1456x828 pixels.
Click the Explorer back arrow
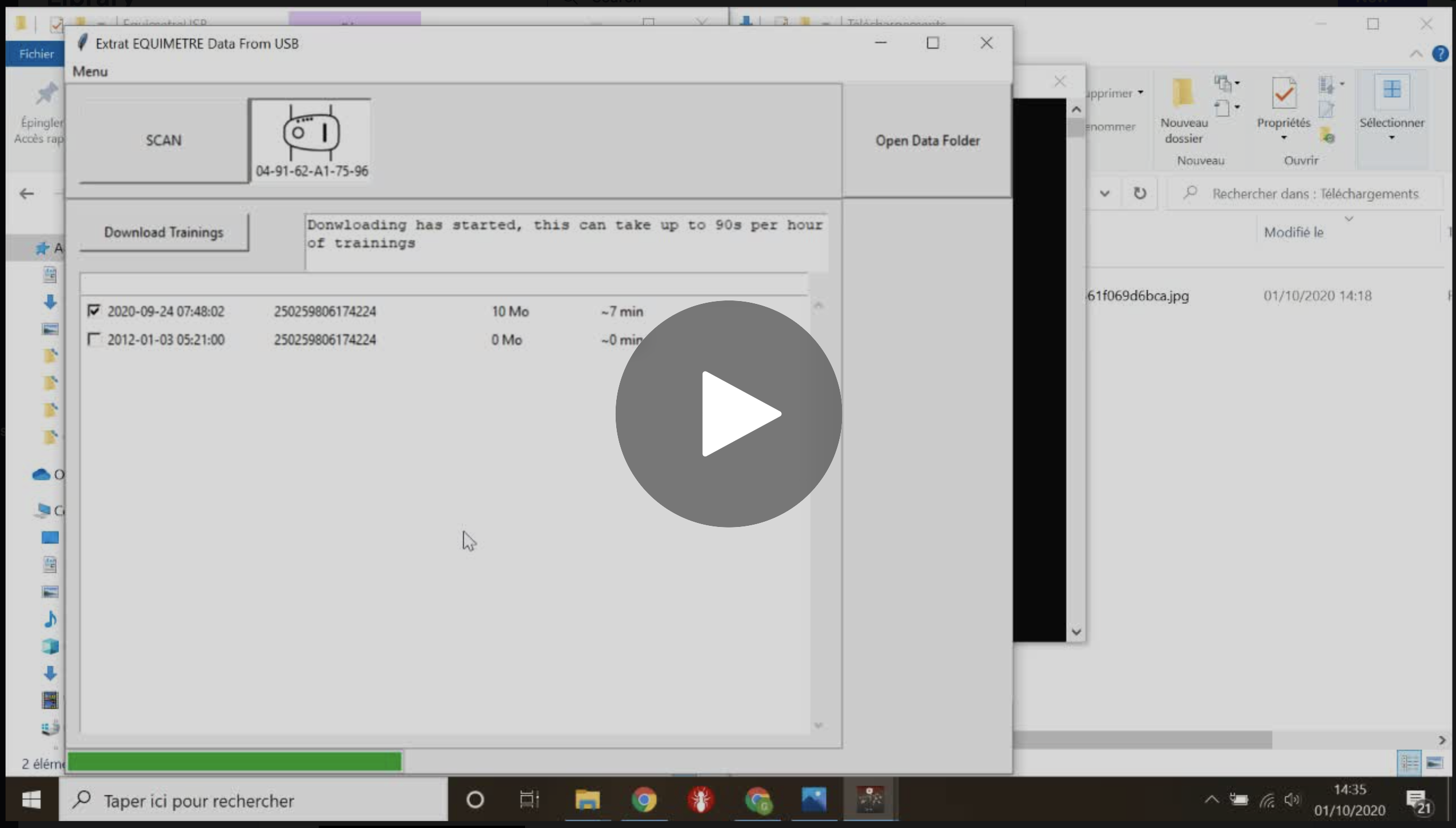(x=26, y=194)
